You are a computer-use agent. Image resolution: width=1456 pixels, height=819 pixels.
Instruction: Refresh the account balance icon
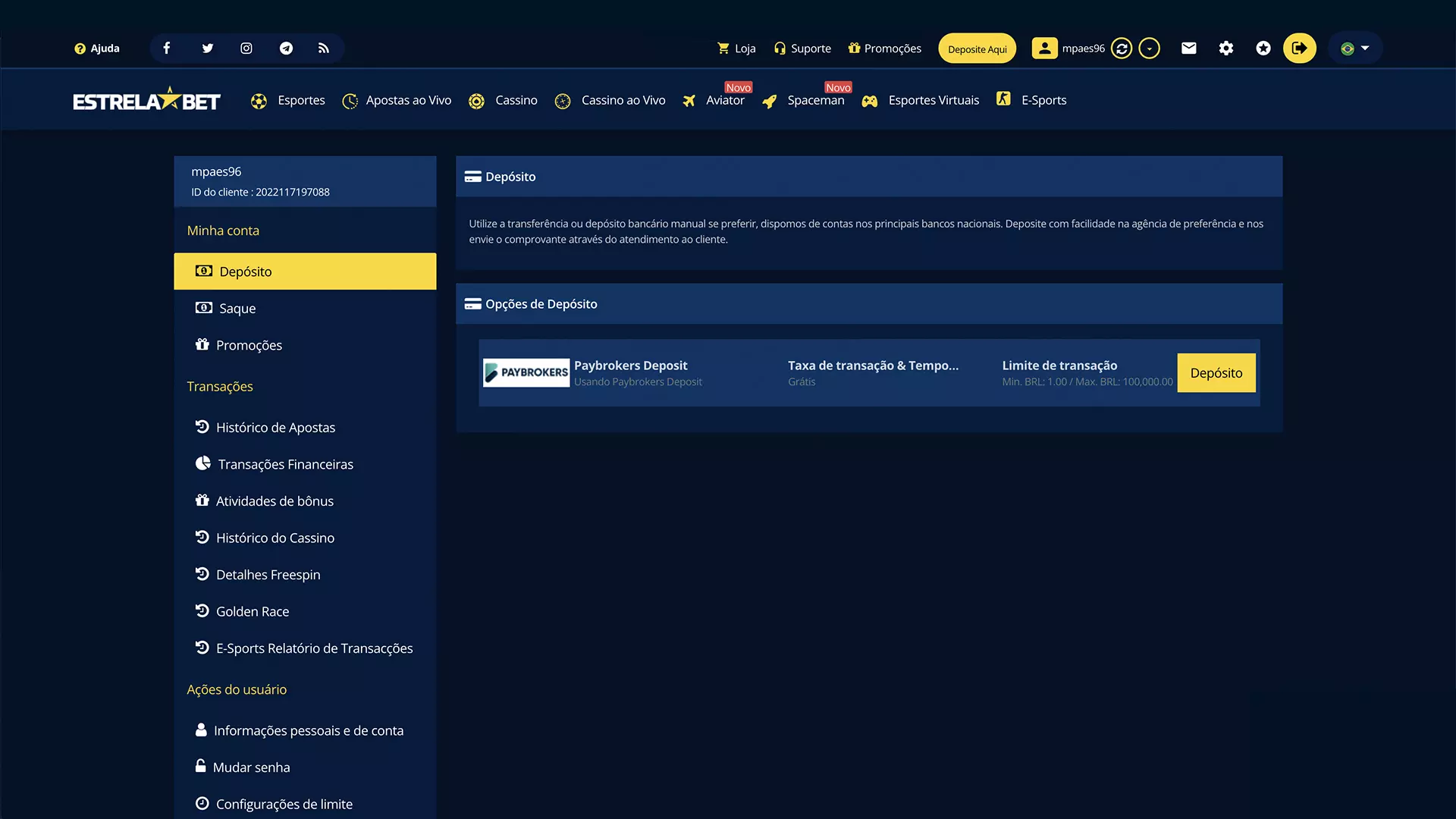coord(1122,49)
